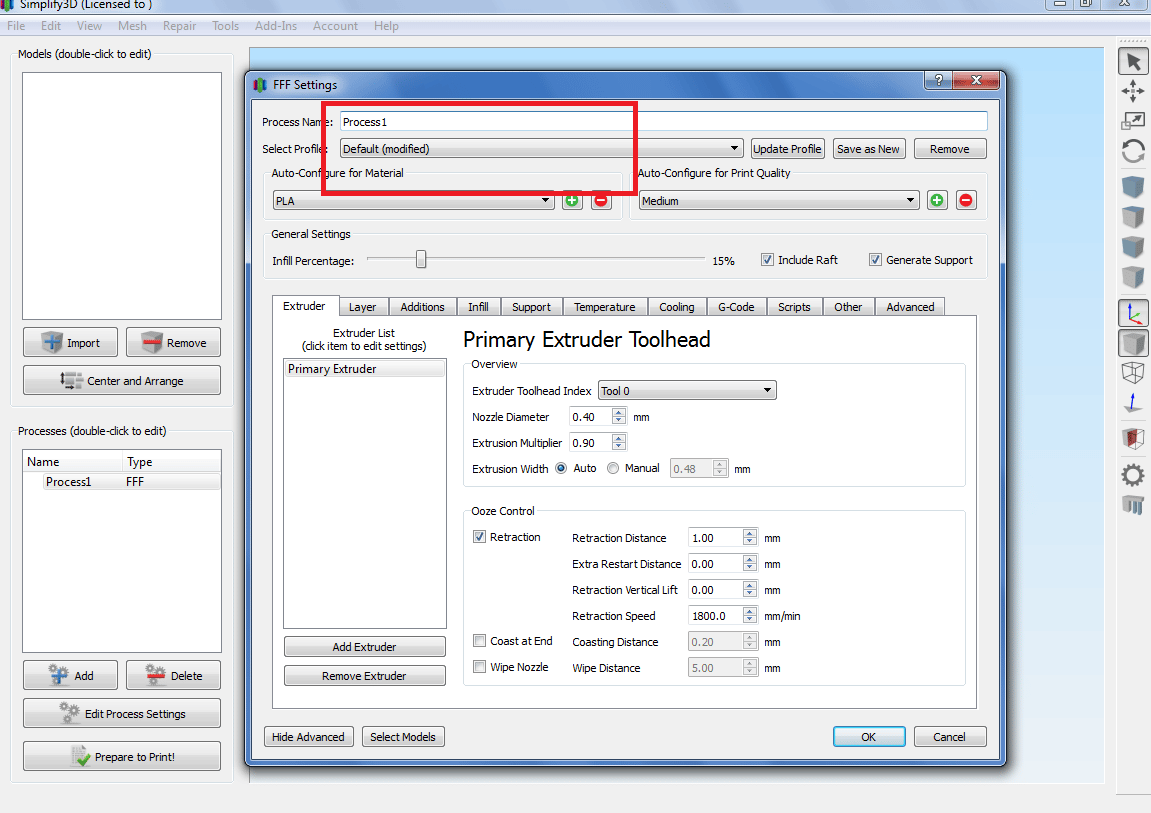The image size is (1151, 813).
Task: Activate the four-arrow move/translate tool
Action: click(1133, 91)
